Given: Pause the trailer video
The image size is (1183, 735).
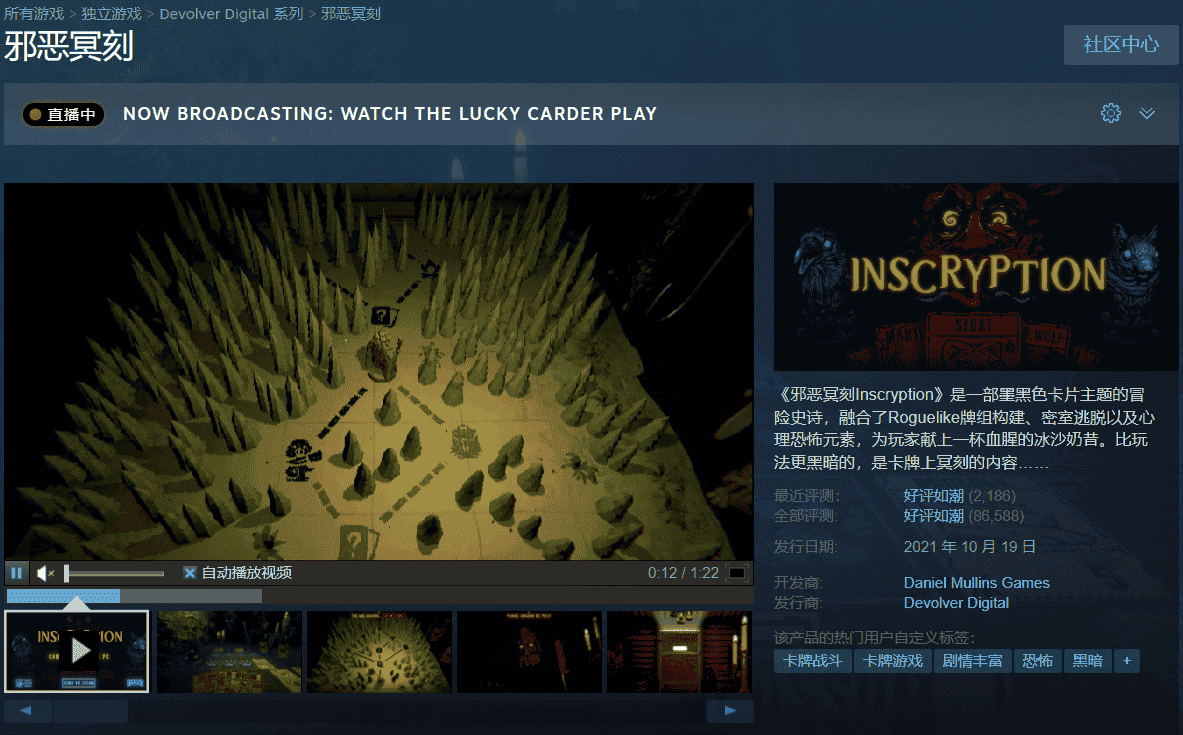Looking at the screenshot, I should 17,573.
